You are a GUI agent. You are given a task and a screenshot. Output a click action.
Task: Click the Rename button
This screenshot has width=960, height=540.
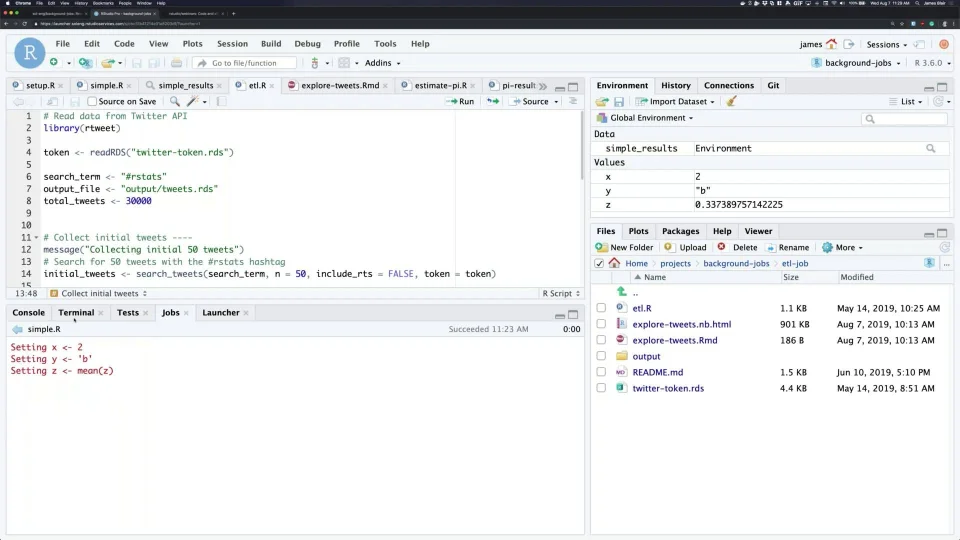[x=787, y=247]
